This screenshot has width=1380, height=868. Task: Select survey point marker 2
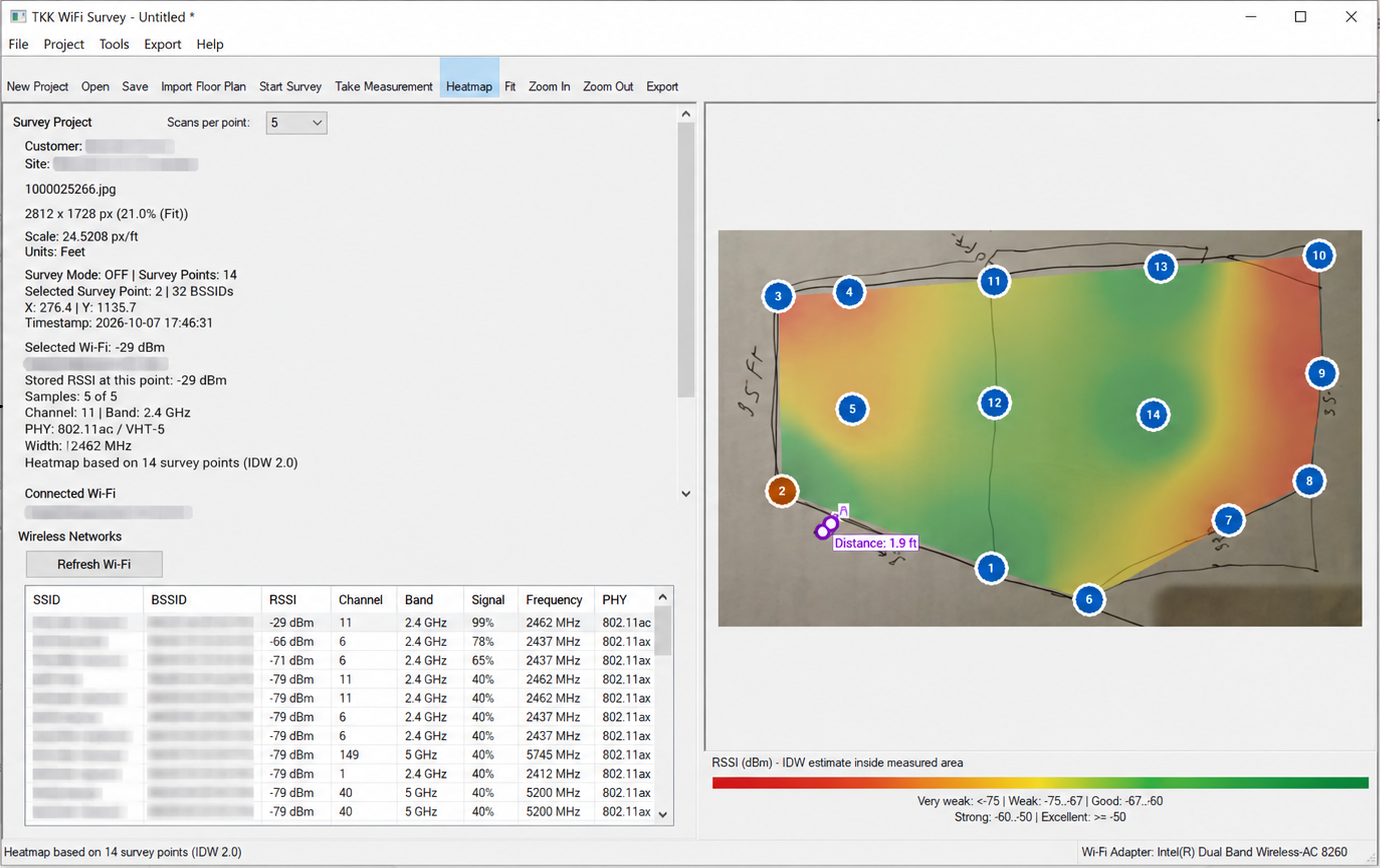pos(782,491)
